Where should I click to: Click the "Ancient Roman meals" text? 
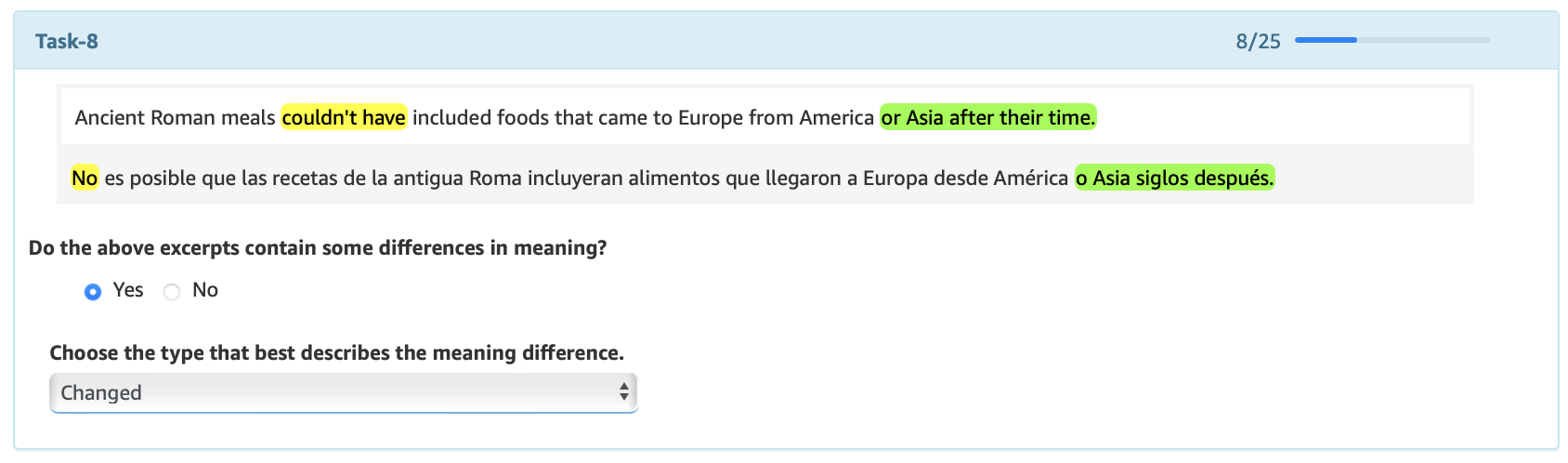point(175,117)
